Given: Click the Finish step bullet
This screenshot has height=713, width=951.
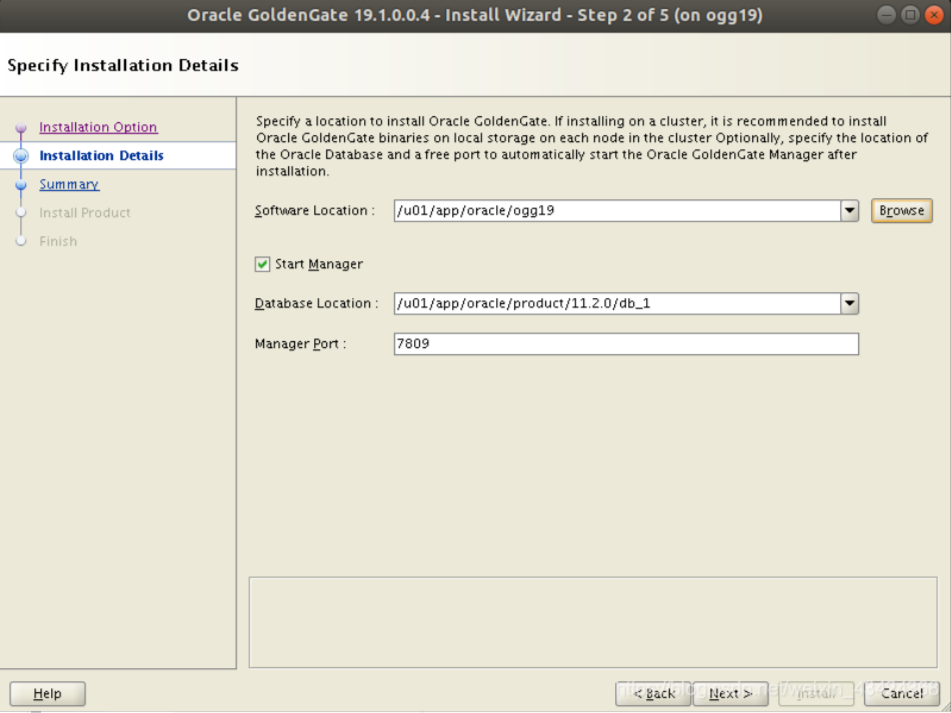Looking at the screenshot, I should 21,241.
